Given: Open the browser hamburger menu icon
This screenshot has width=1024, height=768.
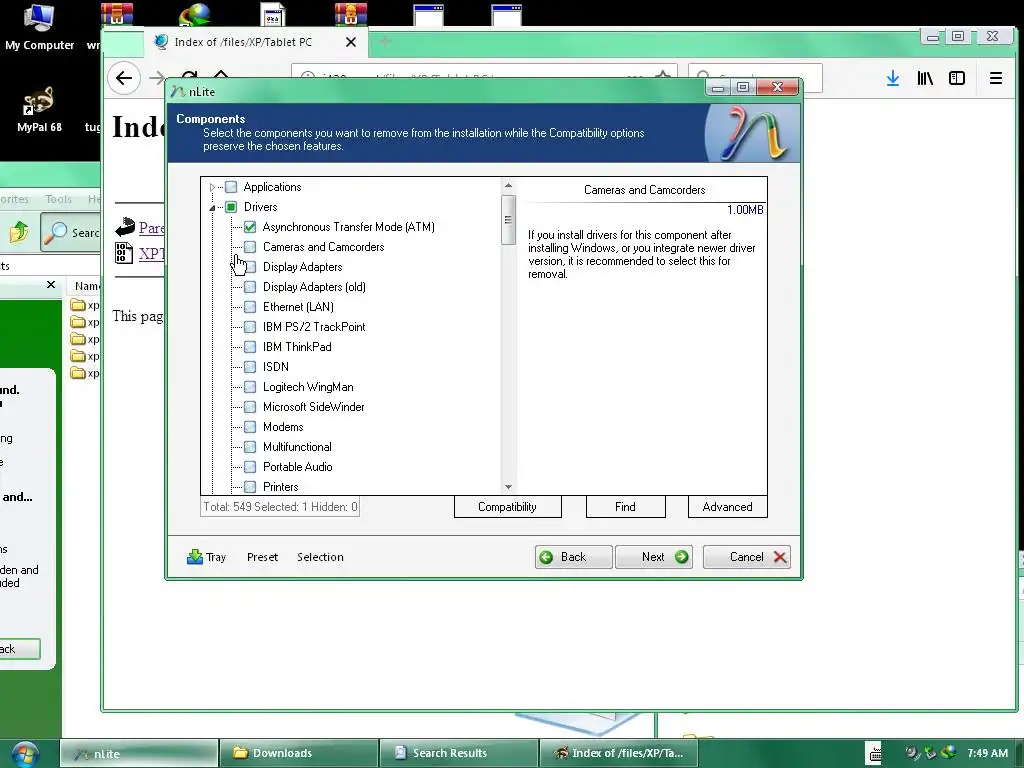Looking at the screenshot, I should pyautogui.click(x=995, y=78).
